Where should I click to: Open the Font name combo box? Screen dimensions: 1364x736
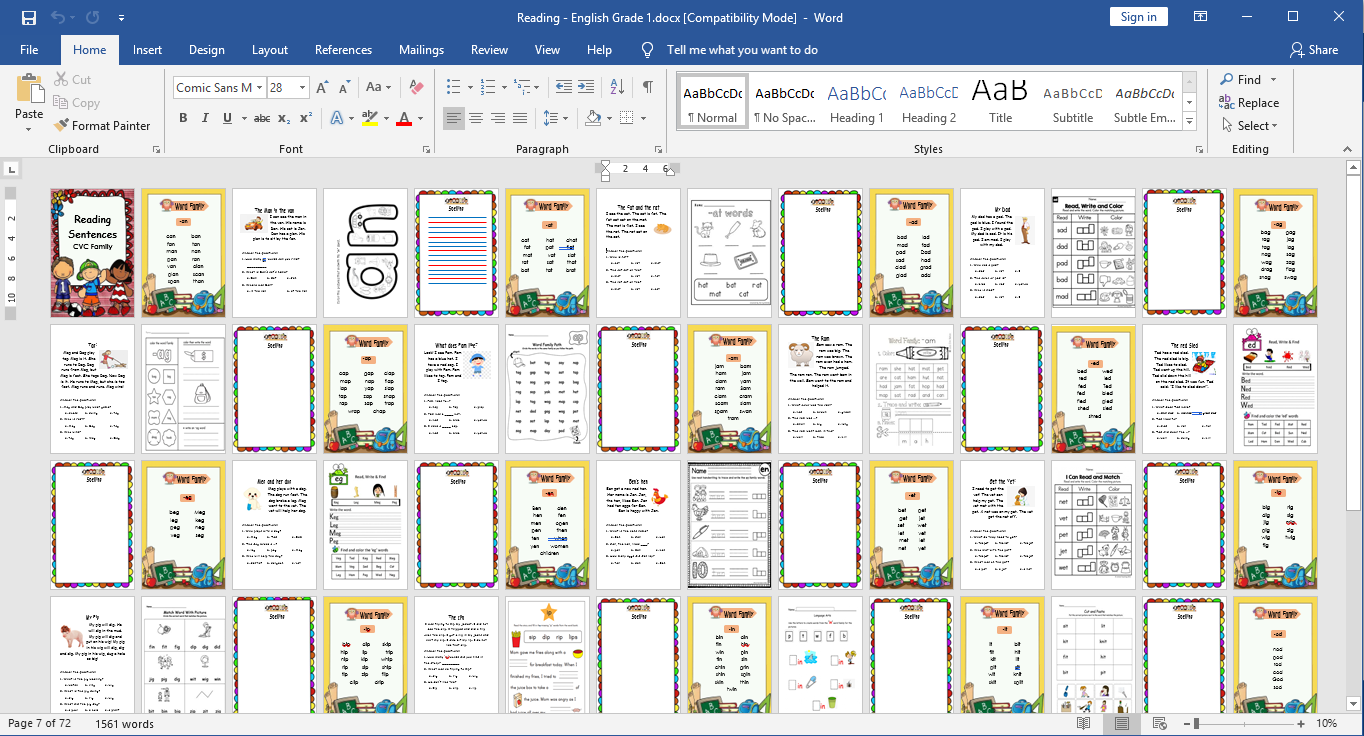coord(218,88)
